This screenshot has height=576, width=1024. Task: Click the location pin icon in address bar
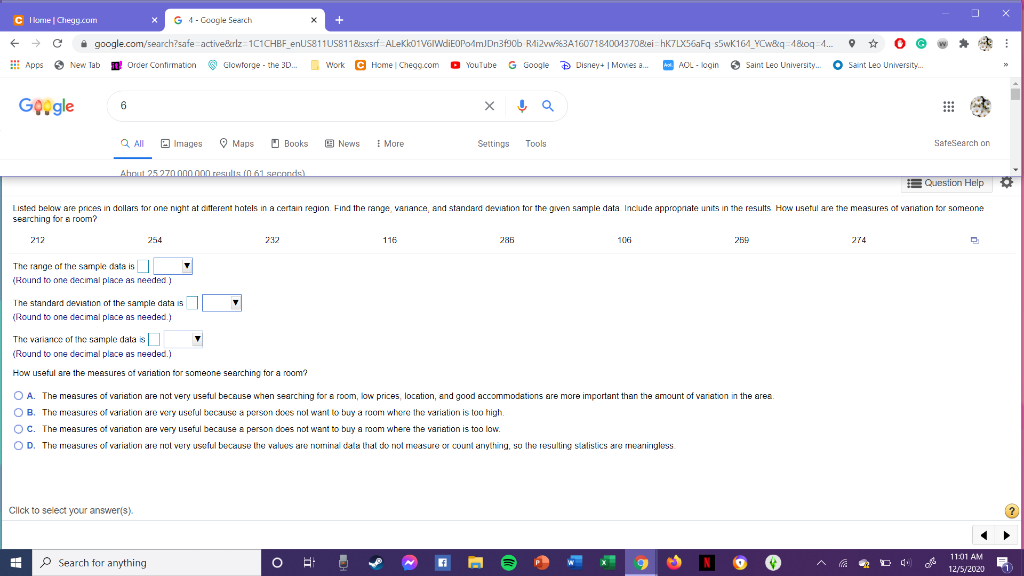852,44
